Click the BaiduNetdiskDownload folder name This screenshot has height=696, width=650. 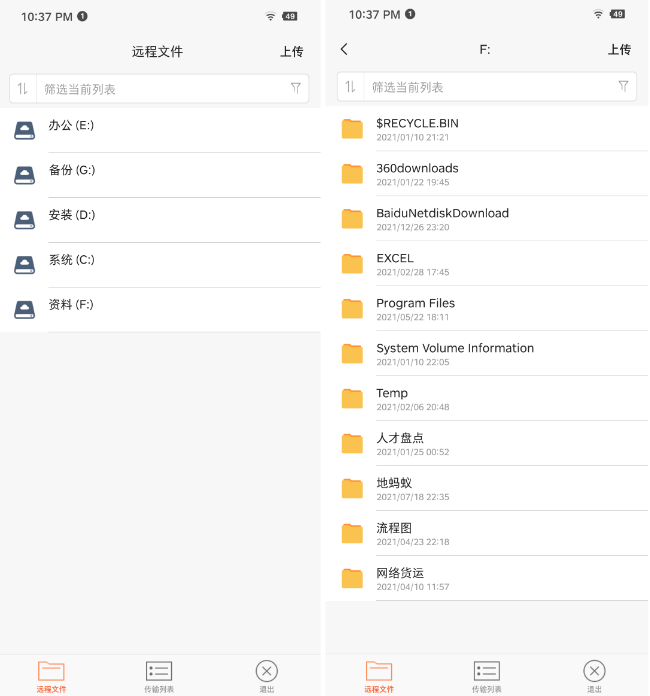pyautogui.click(x=443, y=213)
